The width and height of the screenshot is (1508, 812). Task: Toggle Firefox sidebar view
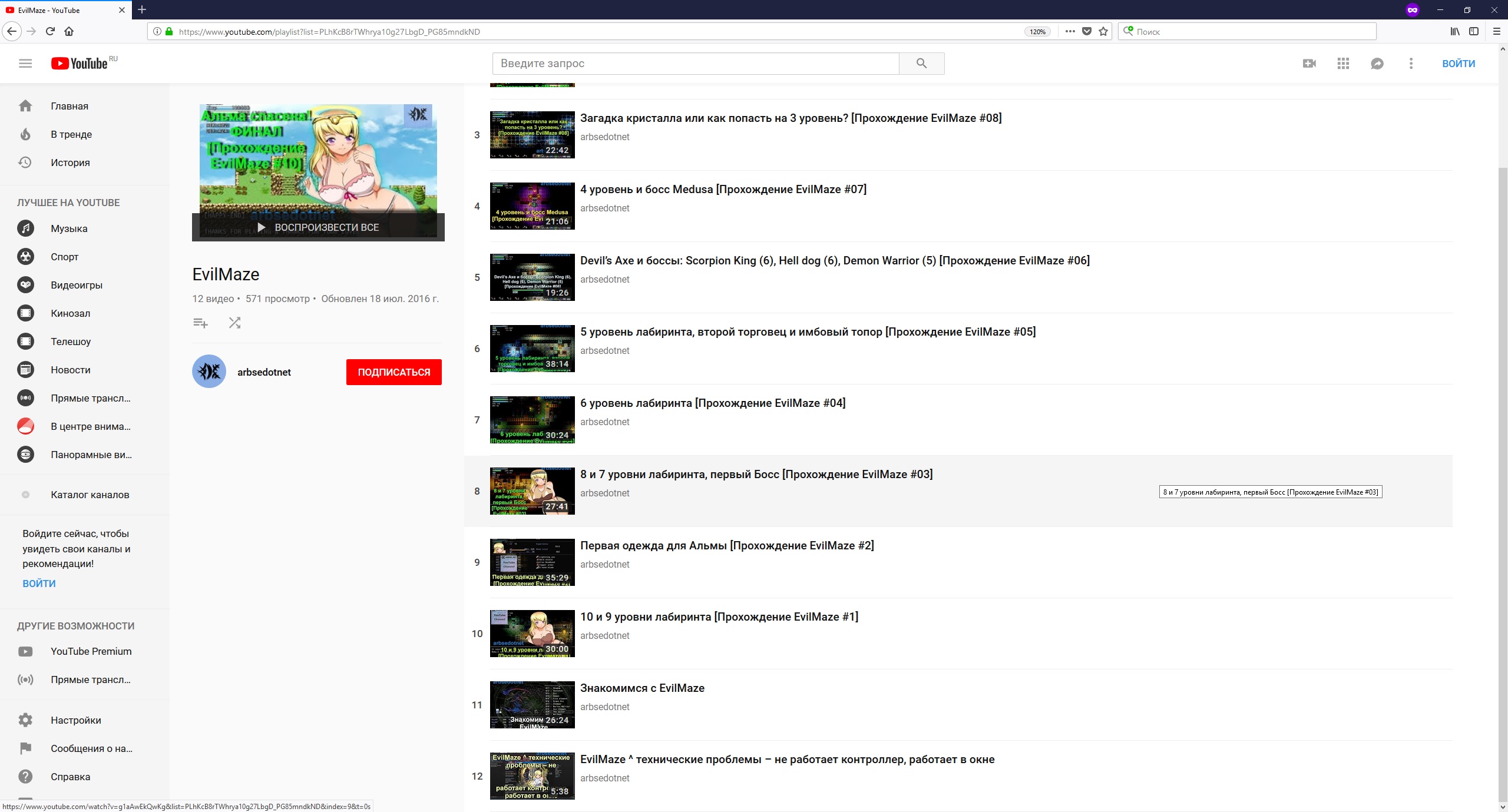pos(1474,32)
